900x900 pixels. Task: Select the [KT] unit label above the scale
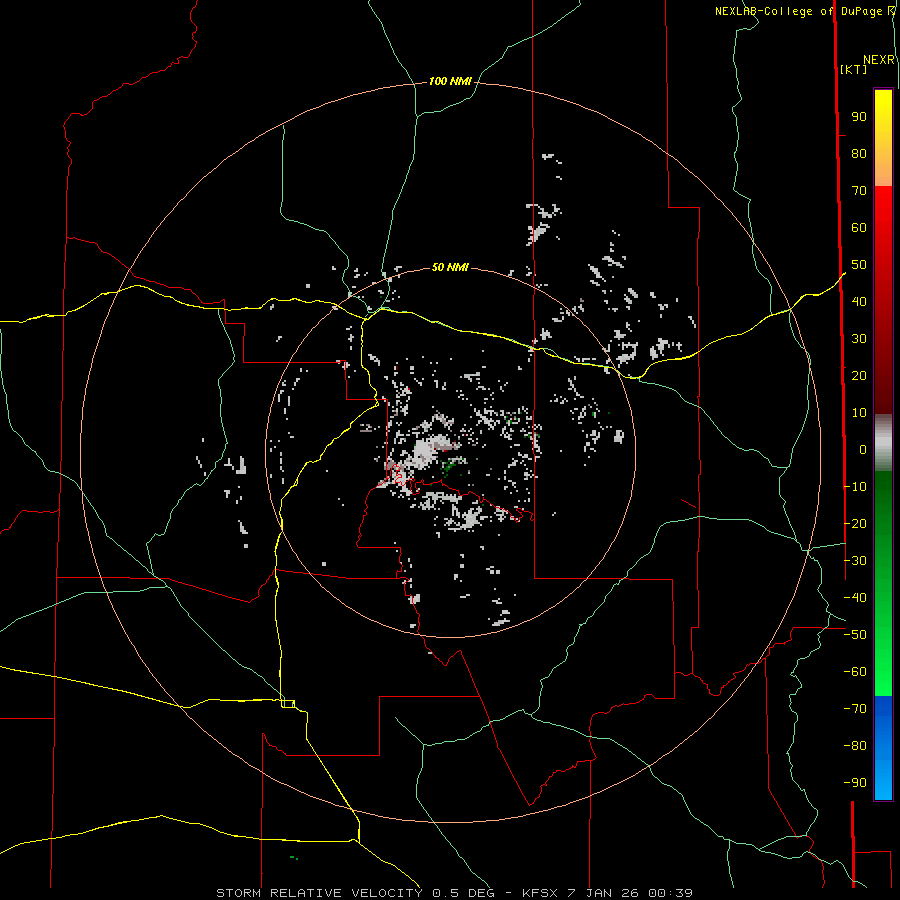click(x=853, y=69)
